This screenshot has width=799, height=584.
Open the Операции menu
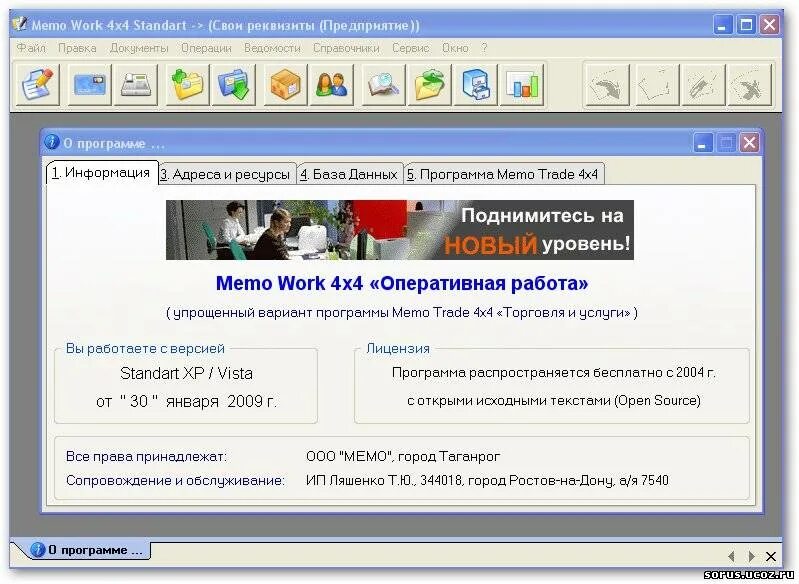point(206,48)
